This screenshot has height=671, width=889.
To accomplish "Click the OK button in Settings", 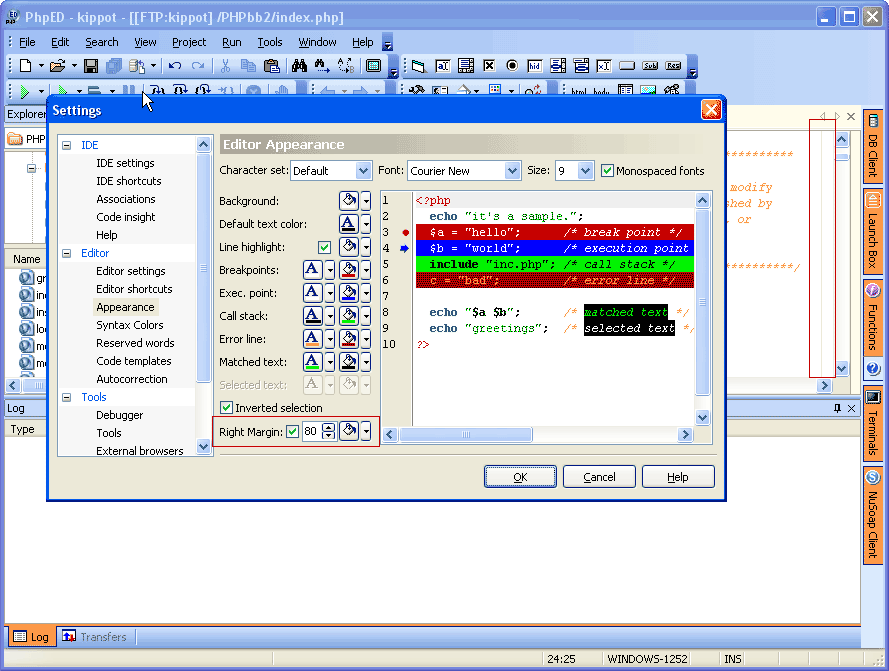I will tap(520, 477).
